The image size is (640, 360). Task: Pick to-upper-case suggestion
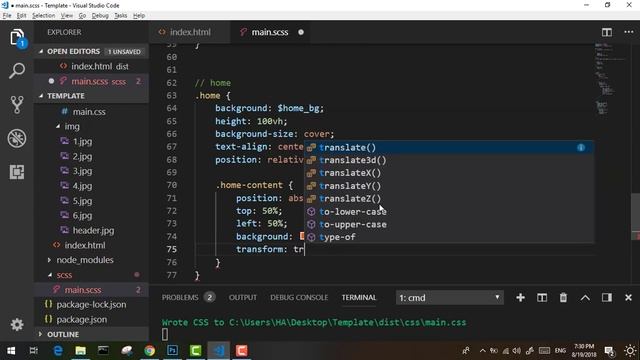coord(449,224)
